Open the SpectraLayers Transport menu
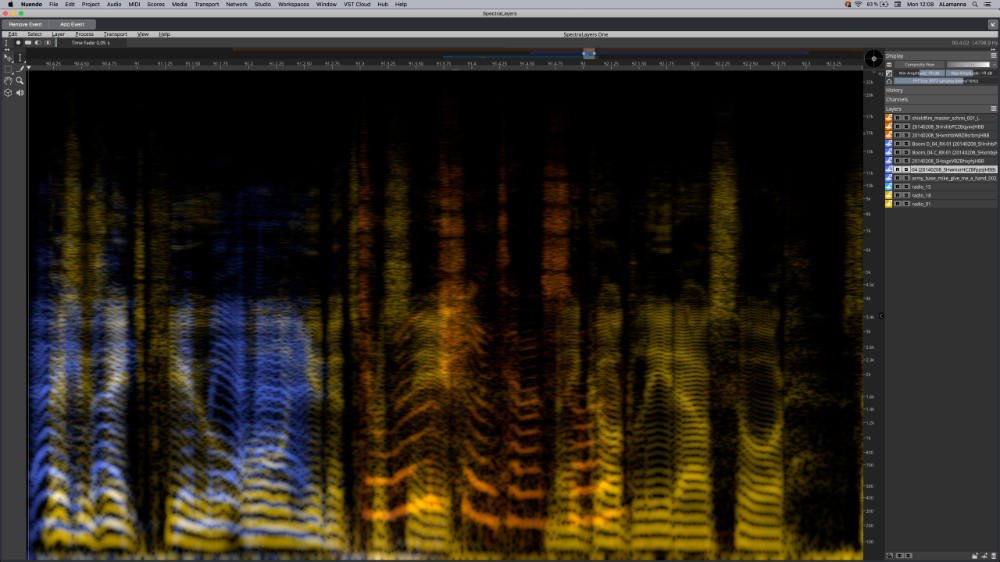Image resolution: width=1000 pixels, height=562 pixels. coord(115,34)
